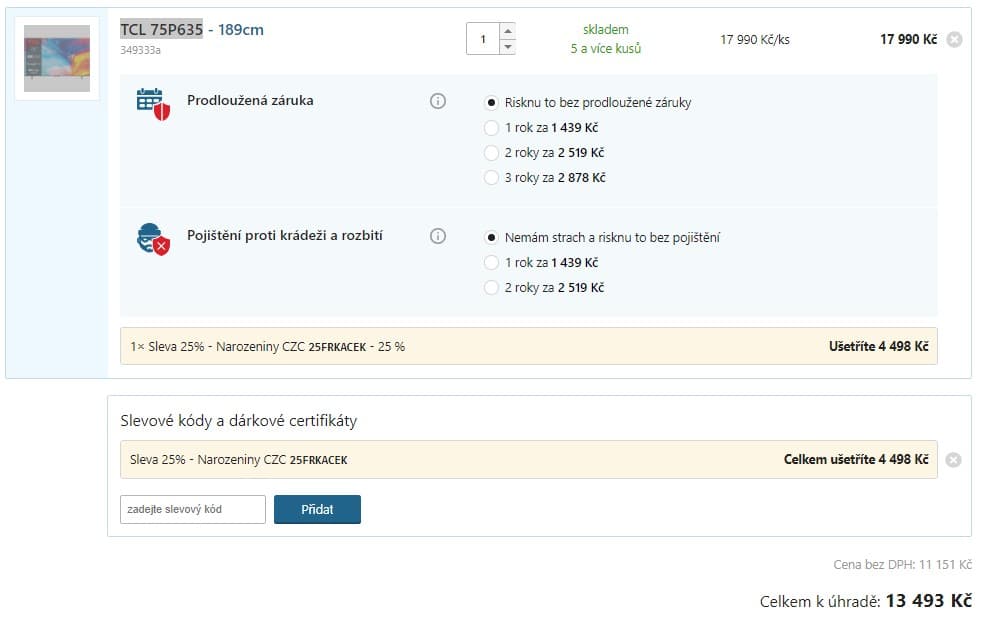The image size is (982, 627).
Task: Click the skladem 5 a více kusů text
Action: pos(606,39)
